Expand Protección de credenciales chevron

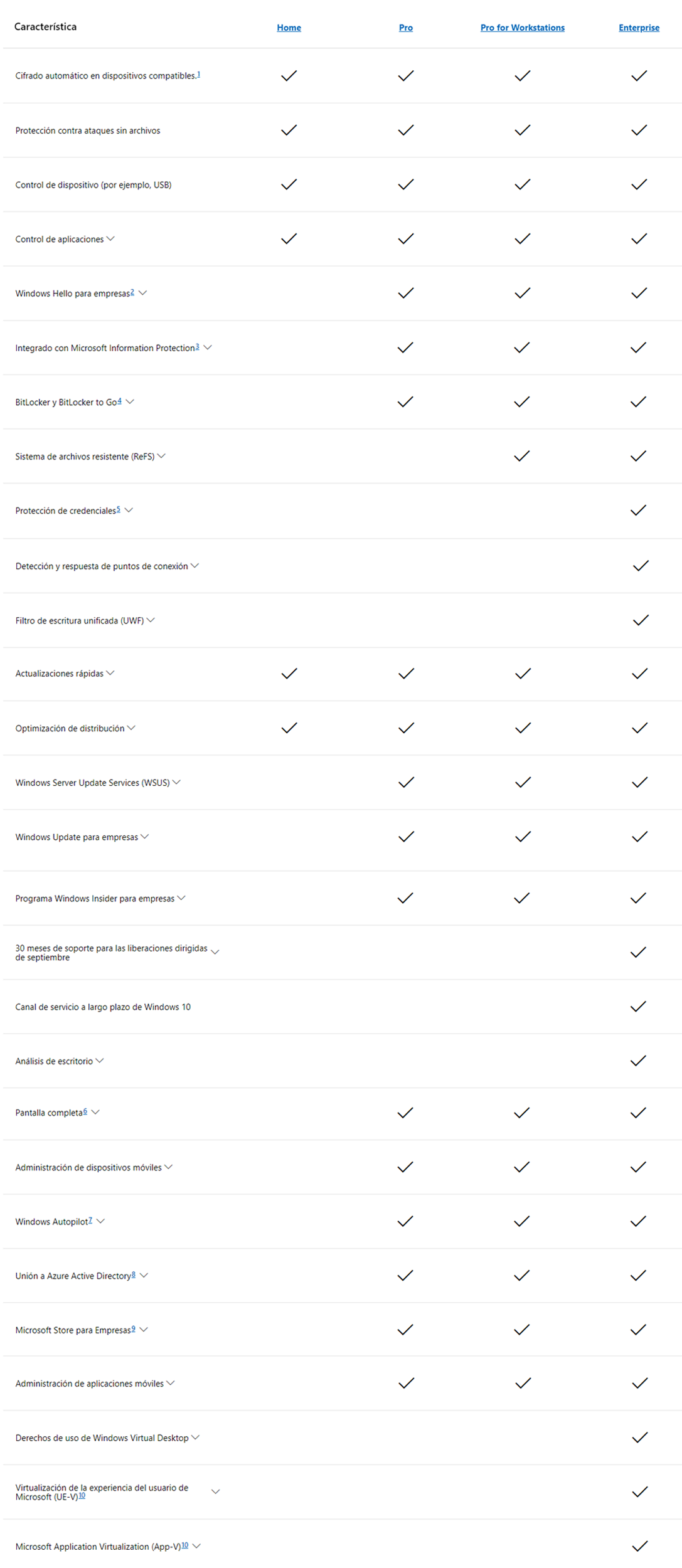pos(129,510)
